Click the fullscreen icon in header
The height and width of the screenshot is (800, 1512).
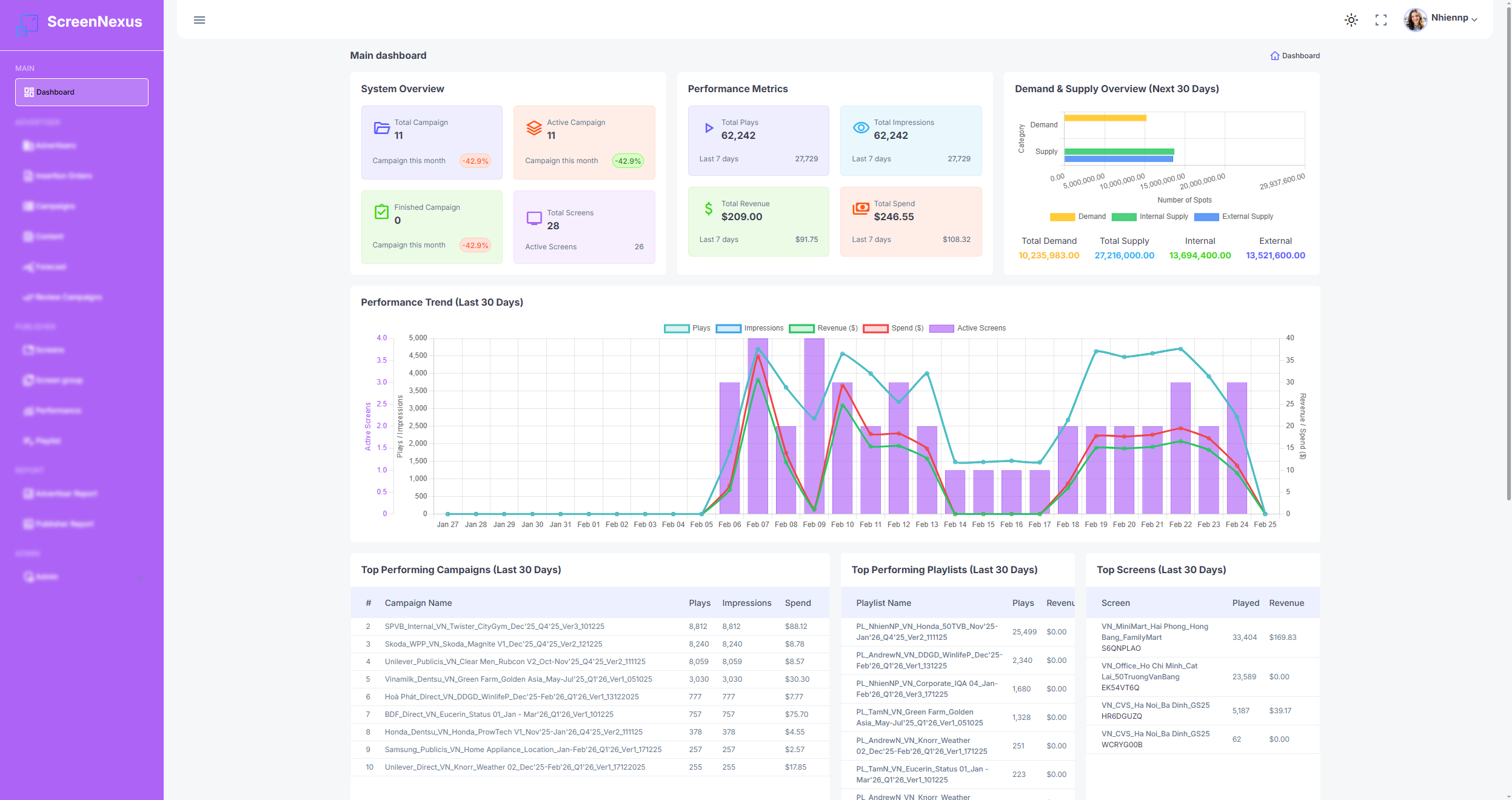(x=1381, y=20)
